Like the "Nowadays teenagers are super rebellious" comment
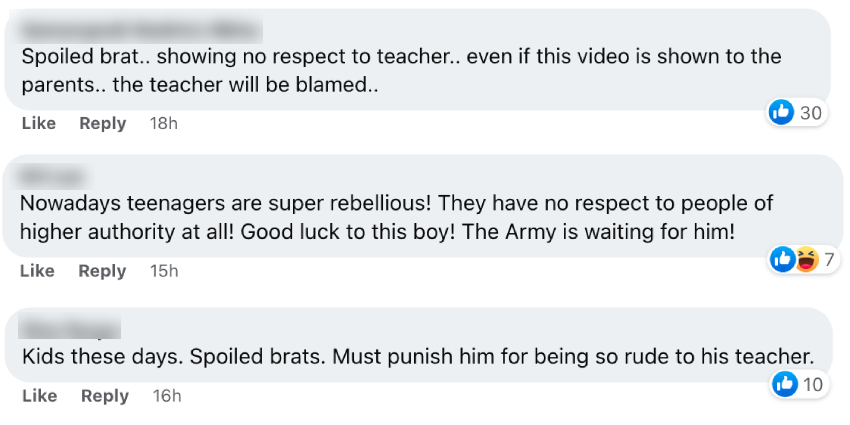The image size is (850, 425). click(x=38, y=271)
